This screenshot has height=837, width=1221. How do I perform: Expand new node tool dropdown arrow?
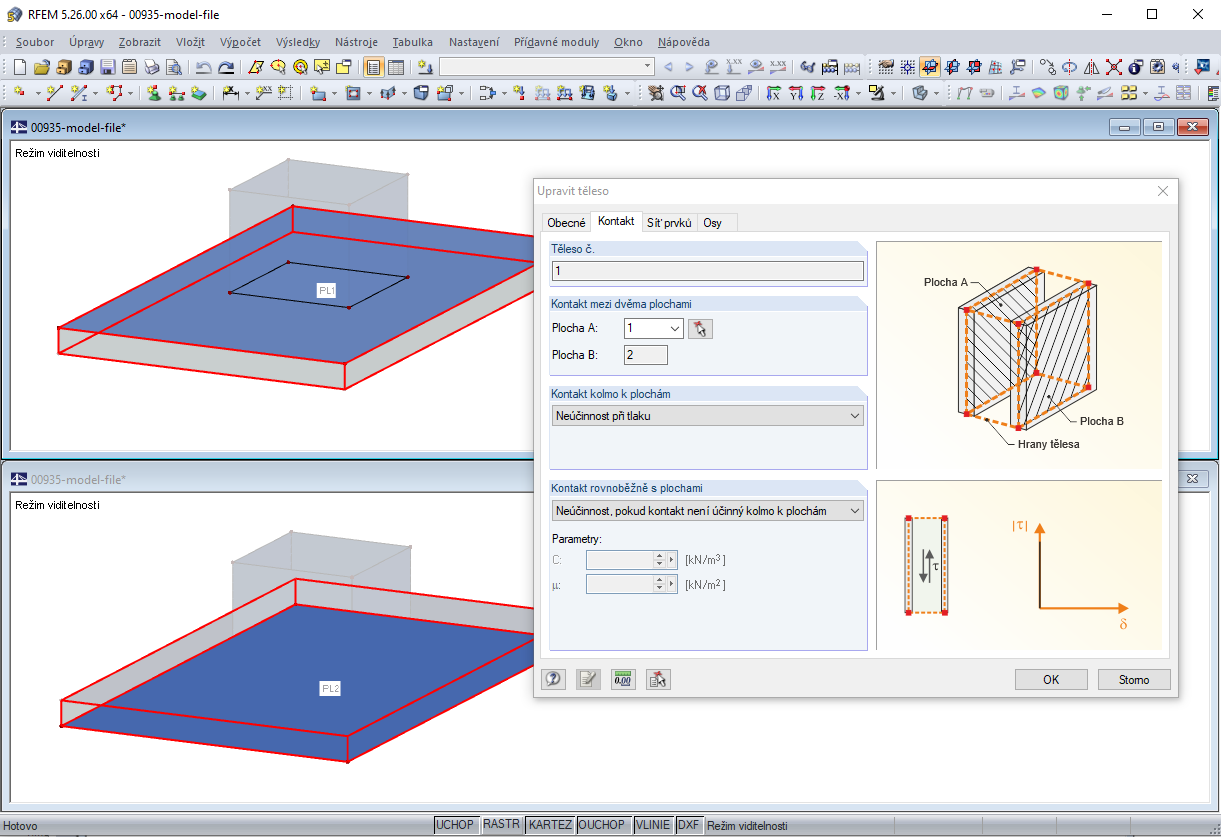37,92
